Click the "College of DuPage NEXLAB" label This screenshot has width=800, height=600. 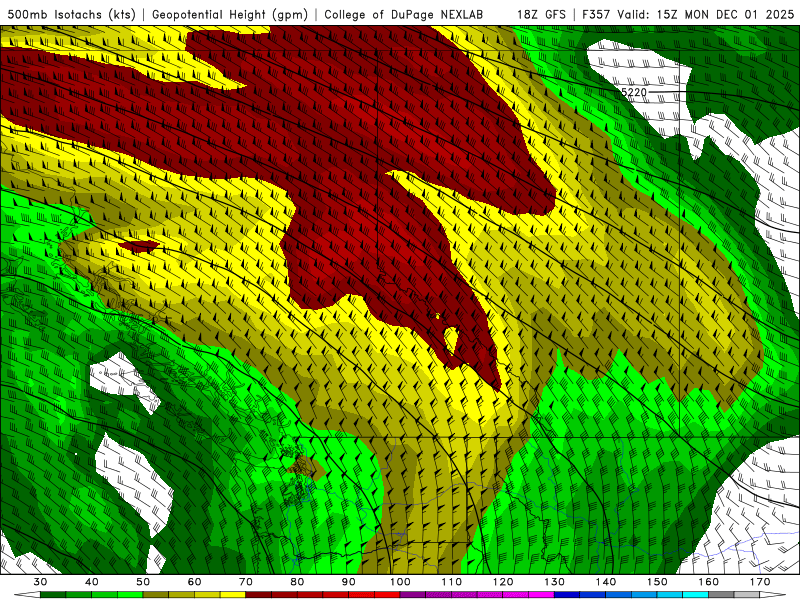click(404, 14)
